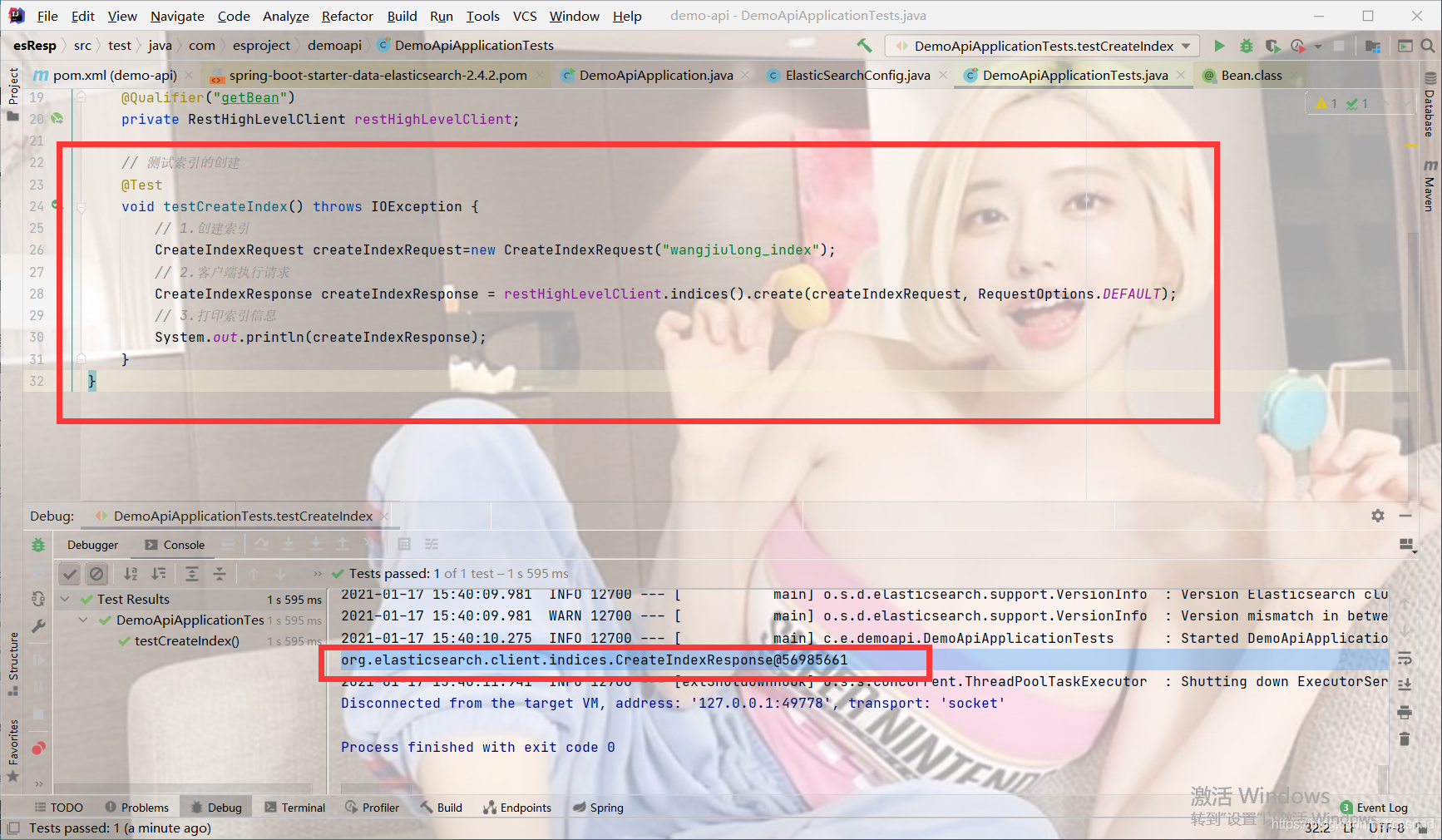This screenshot has width=1442, height=840.
Task: Click the bean gutter icon on line 20
Action: 57,119
